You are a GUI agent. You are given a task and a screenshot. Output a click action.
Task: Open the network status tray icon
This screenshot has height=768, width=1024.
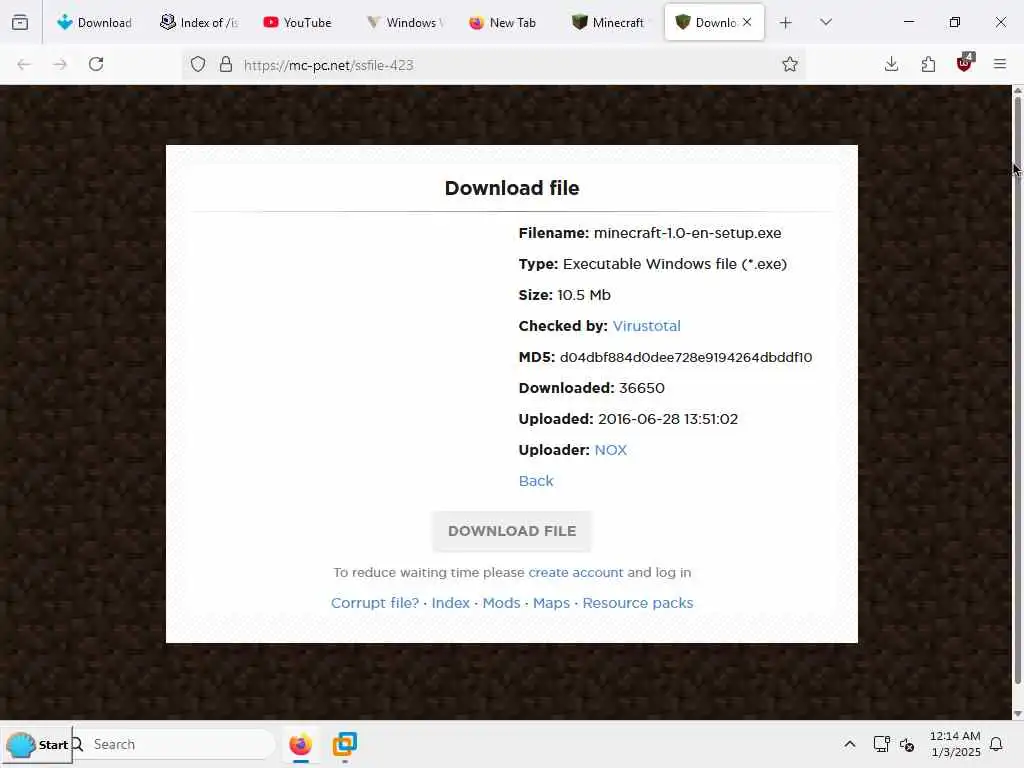pos(882,744)
